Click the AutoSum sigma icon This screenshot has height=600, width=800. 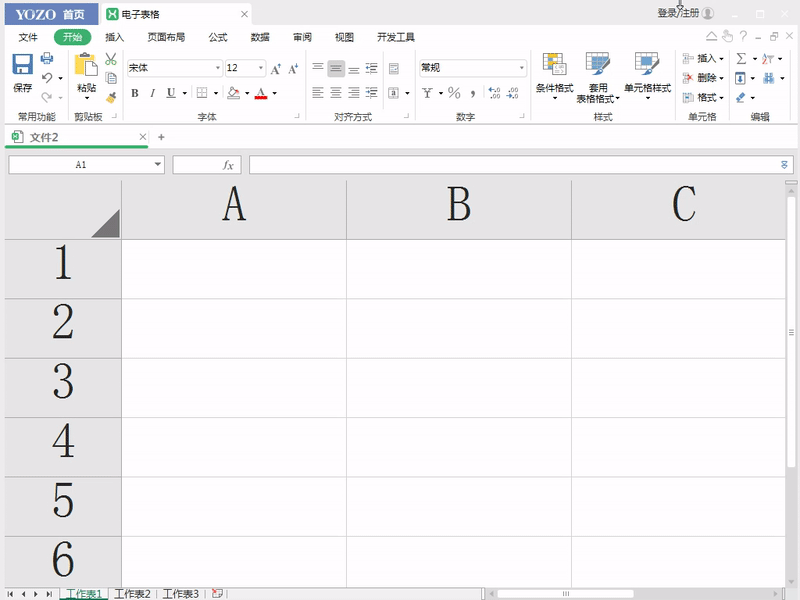tap(741, 59)
